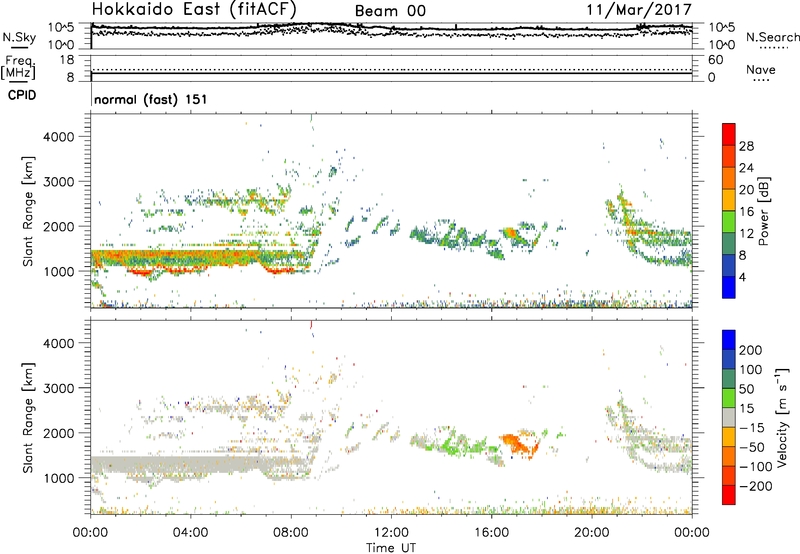Click the '12' label on the Power color bar
Image resolution: width=800 pixels, height=554 pixels.
(746, 234)
